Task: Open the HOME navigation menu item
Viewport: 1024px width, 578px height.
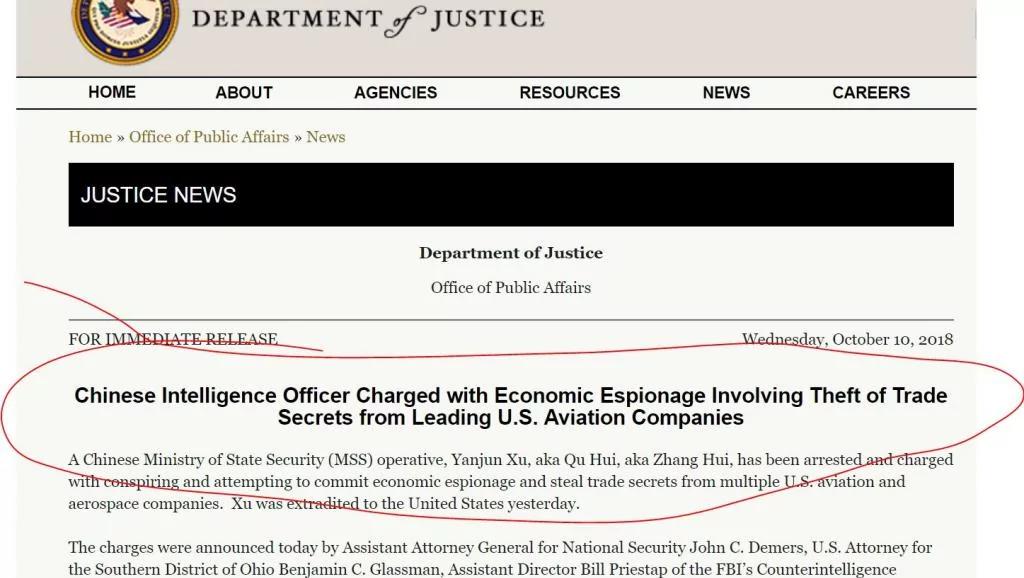Action: (x=112, y=92)
